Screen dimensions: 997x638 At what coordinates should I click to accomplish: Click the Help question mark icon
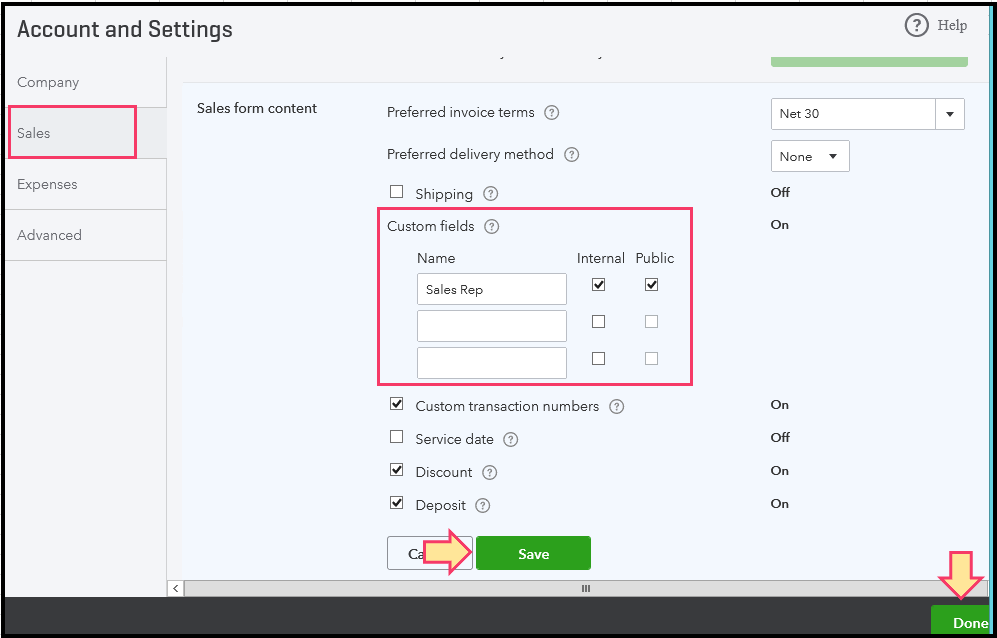(916, 26)
